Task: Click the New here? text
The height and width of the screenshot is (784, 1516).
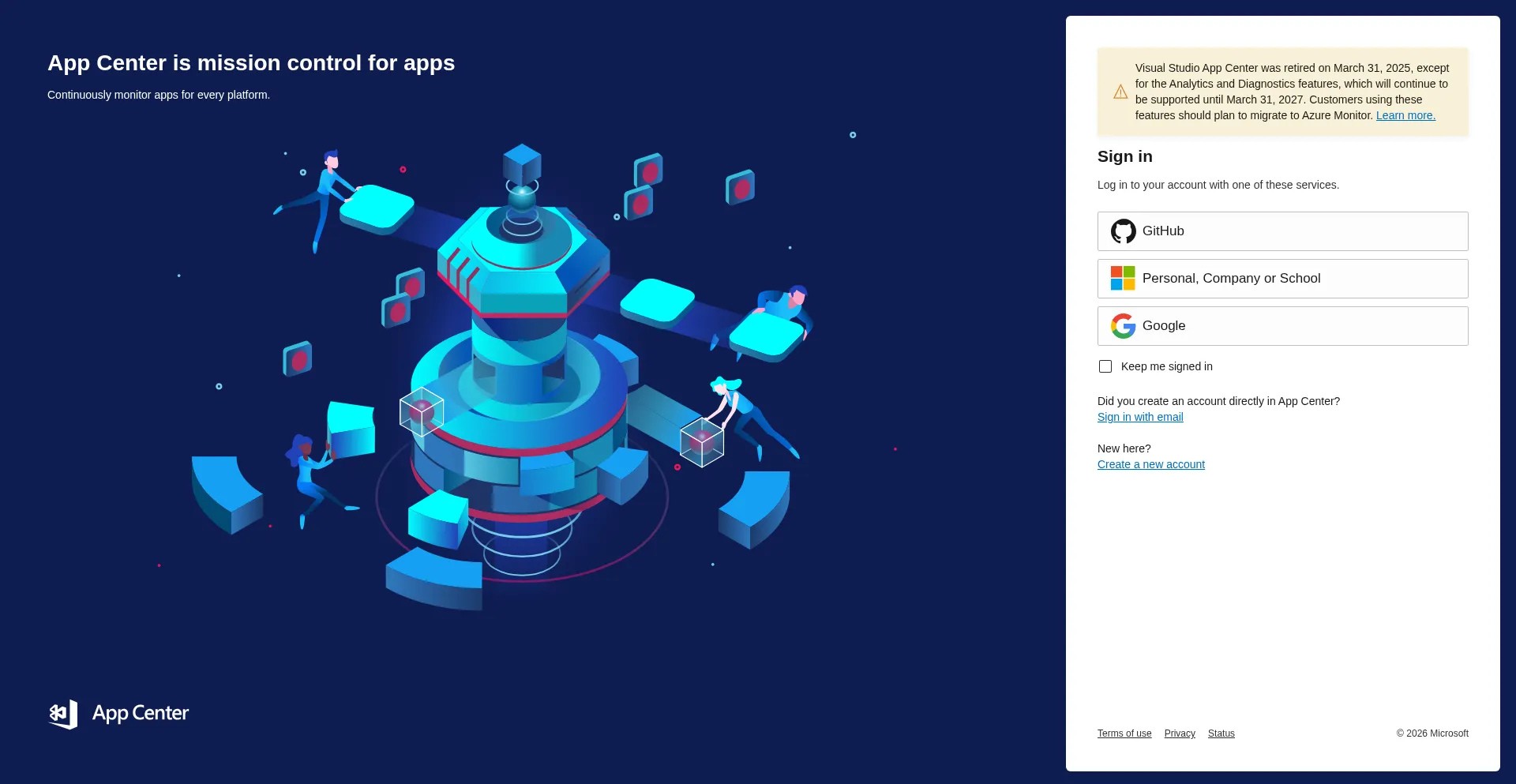Action: point(1124,448)
